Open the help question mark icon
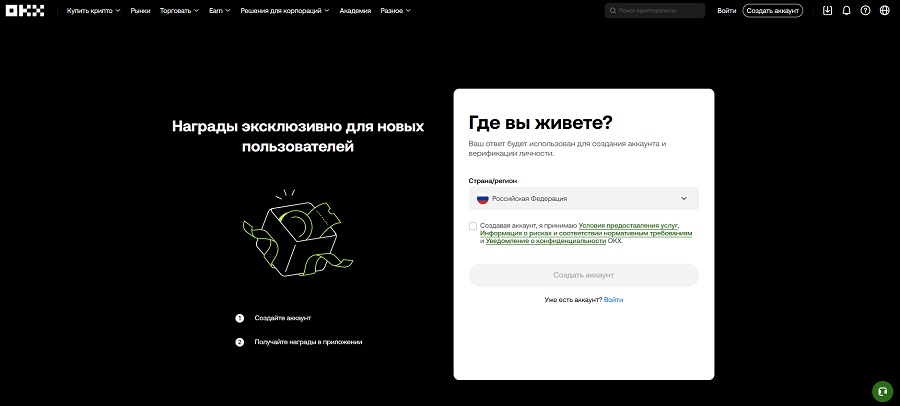This screenshot has width=900, height=406. (x=865, y=11)
